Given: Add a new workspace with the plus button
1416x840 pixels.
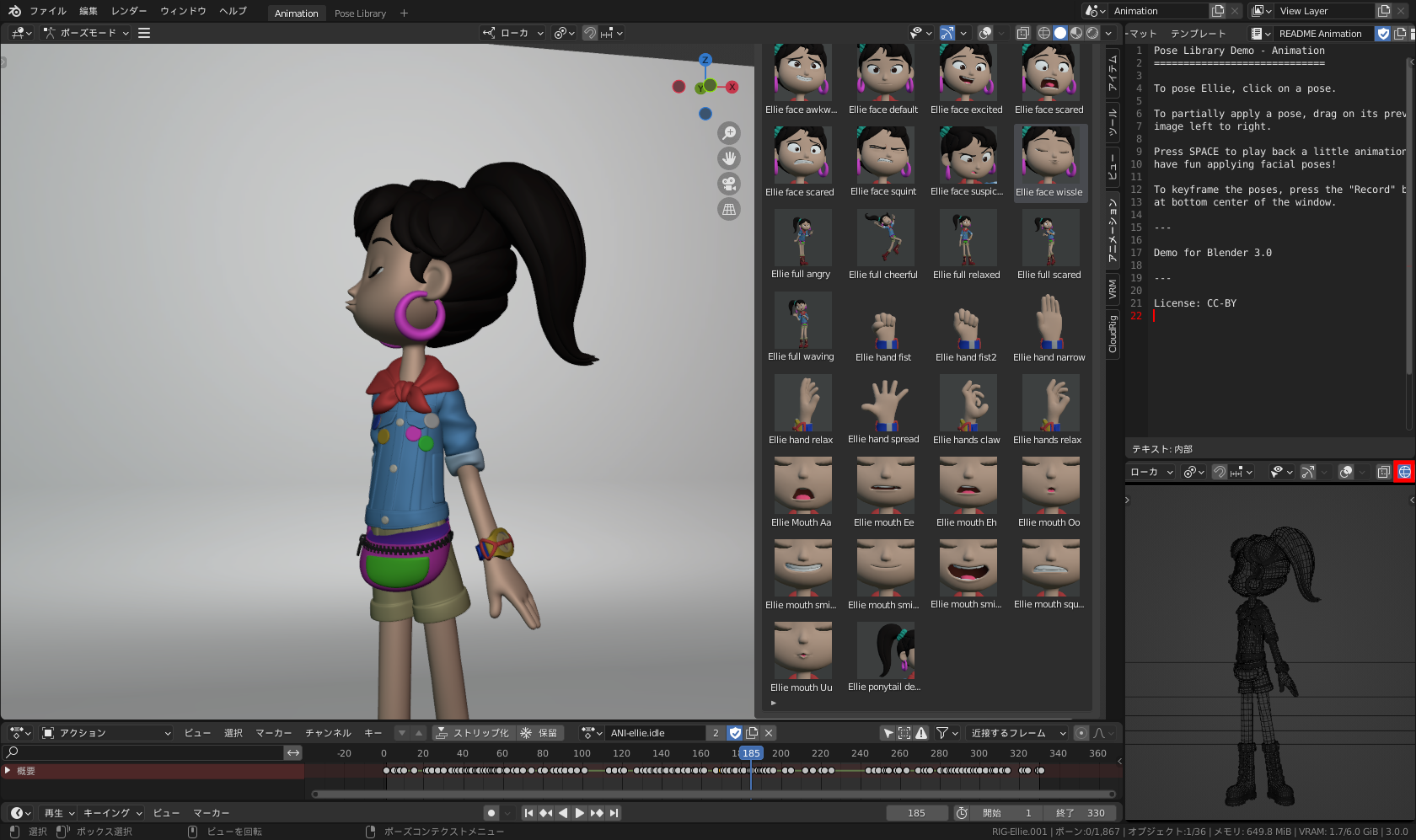Looking at the screenshot, I should point(404,13).
